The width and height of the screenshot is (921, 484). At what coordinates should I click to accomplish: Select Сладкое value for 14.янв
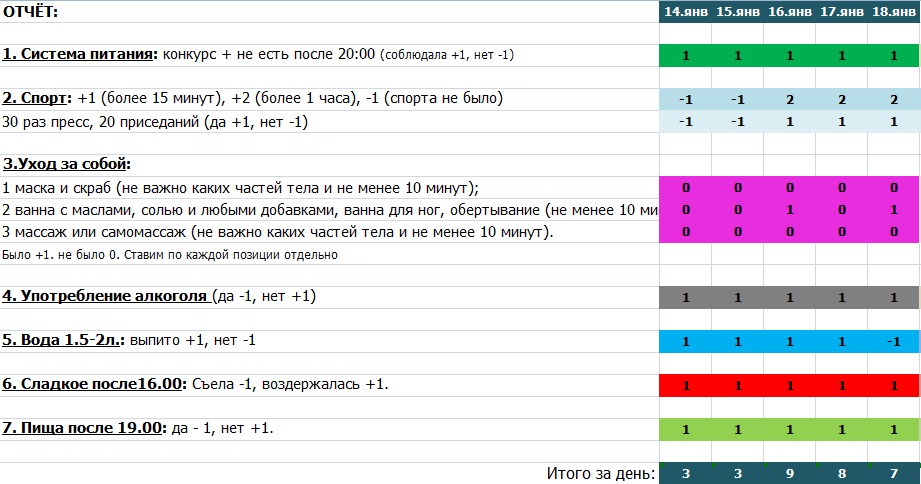(685, 385)
